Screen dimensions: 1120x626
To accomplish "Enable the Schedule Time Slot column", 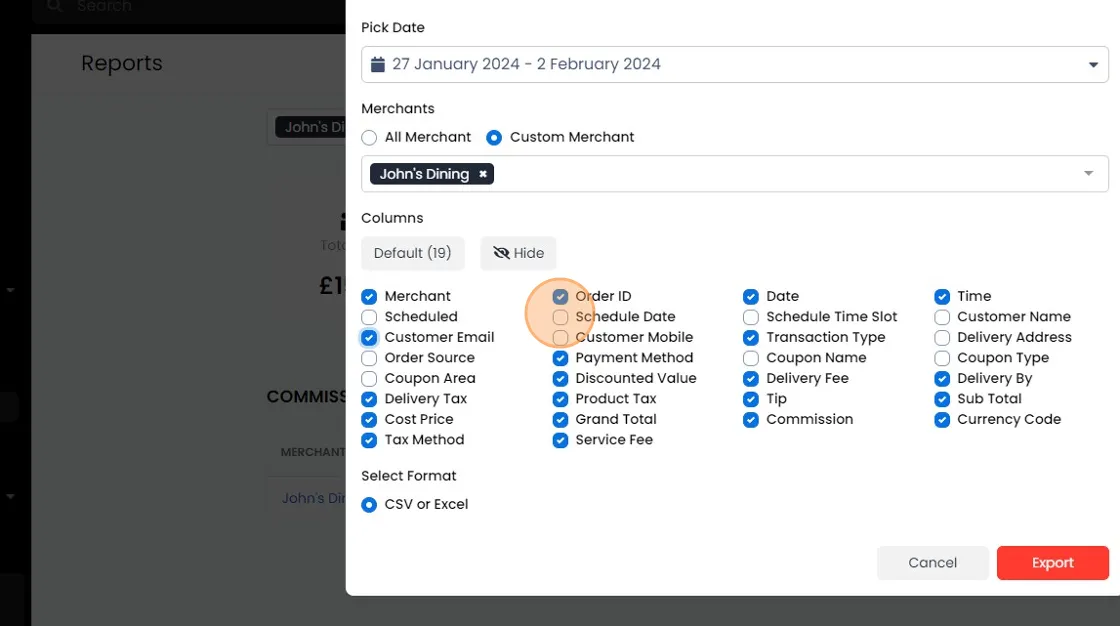I will click(x=751, y=317).
